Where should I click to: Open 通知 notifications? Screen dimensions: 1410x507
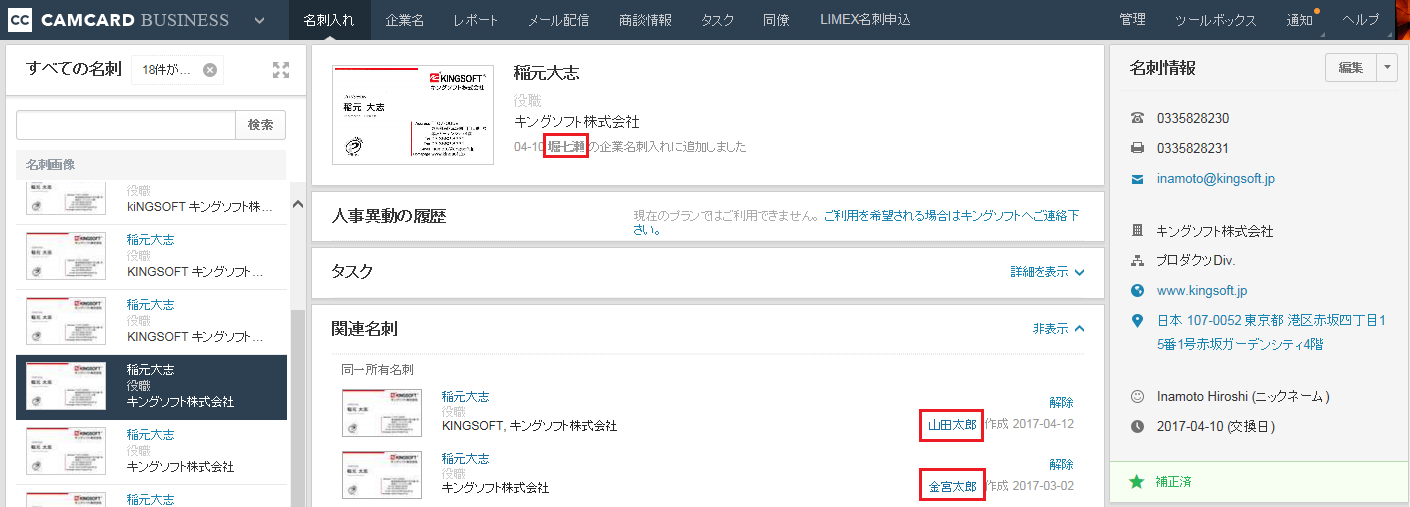point(1300,20)
